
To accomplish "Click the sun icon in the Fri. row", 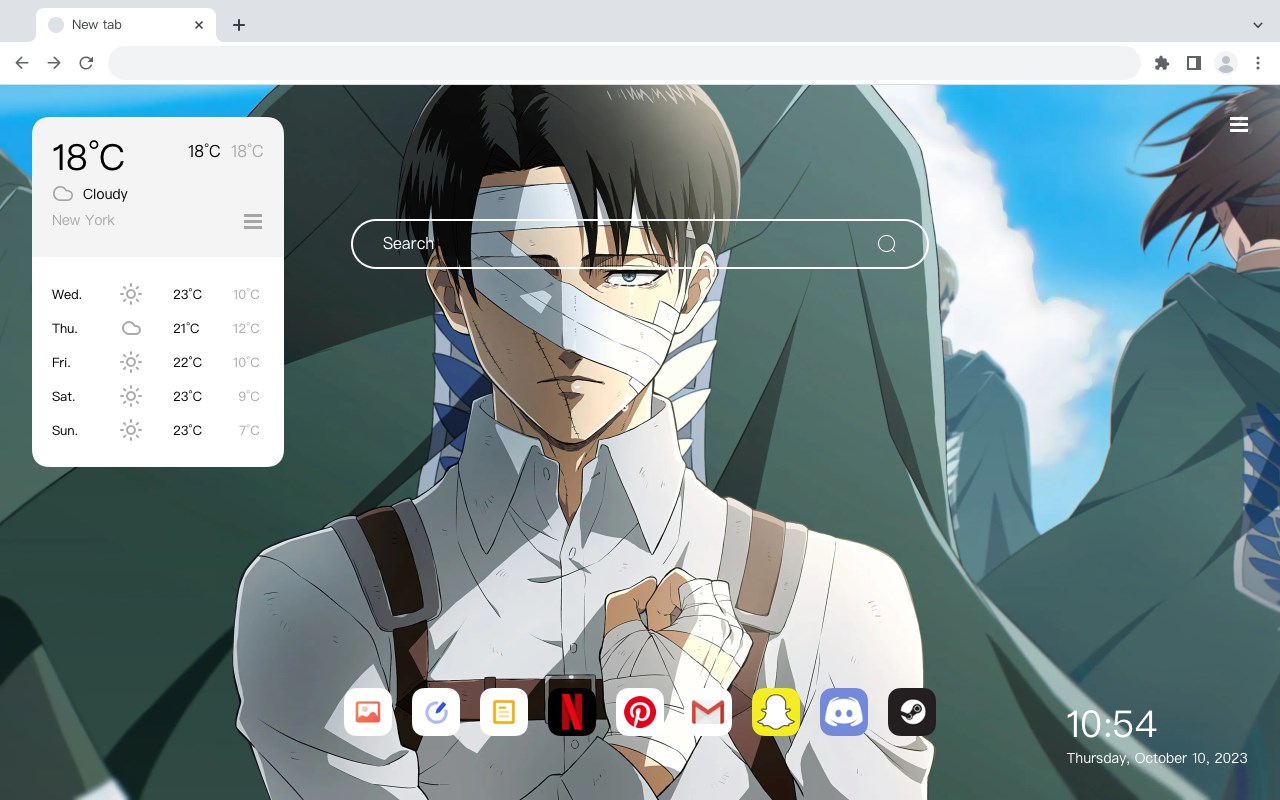I will pyautogui.click(x=131, y=362).
